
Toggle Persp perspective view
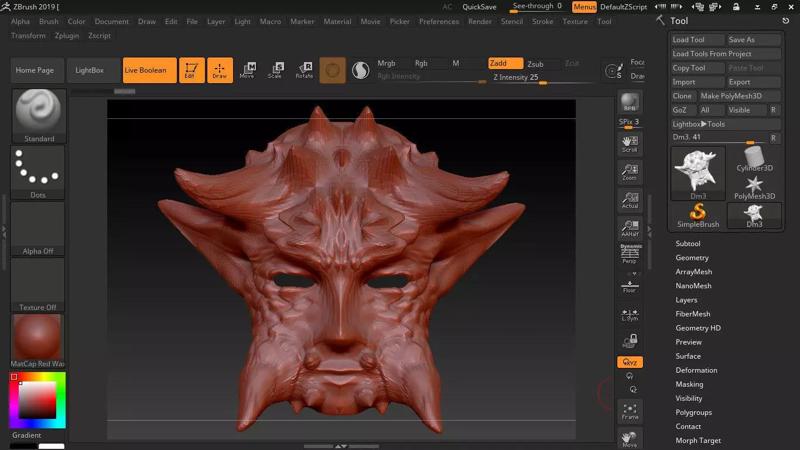coord(630,254)
